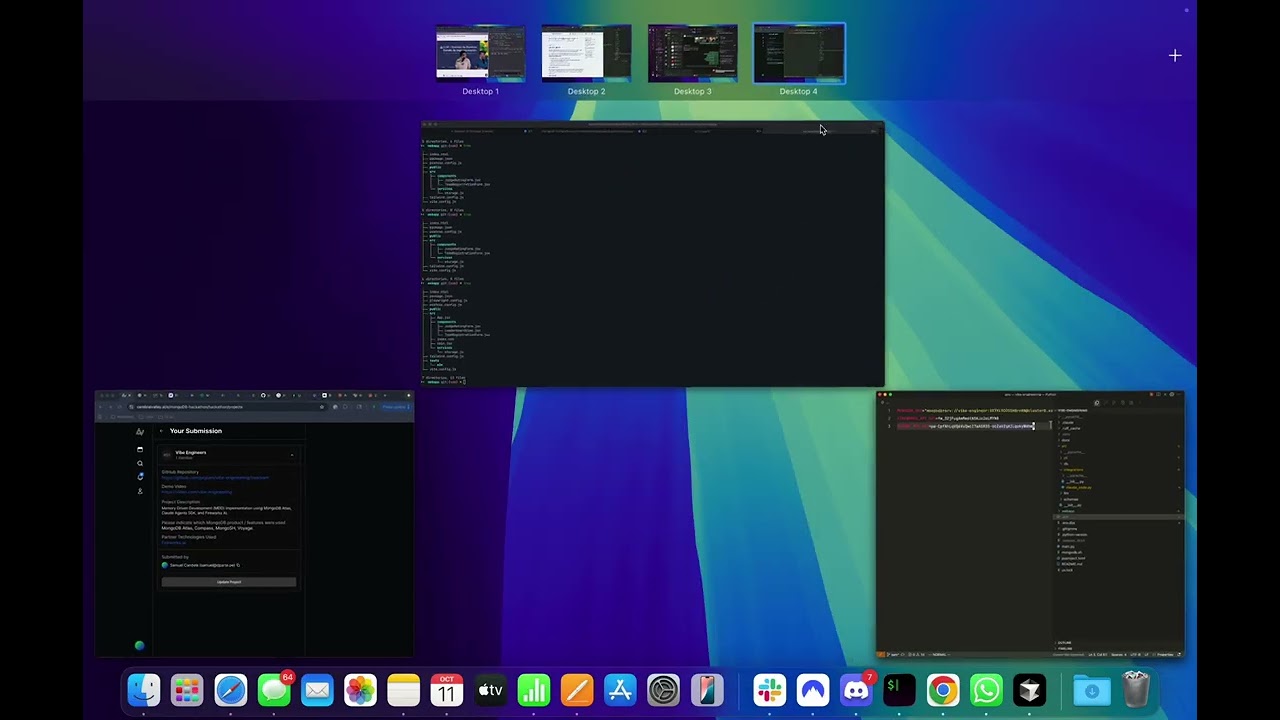Viewport: 1280px width, 720px height.
Task: Open the Downloads folder in dock
Action: point(1092,690)
